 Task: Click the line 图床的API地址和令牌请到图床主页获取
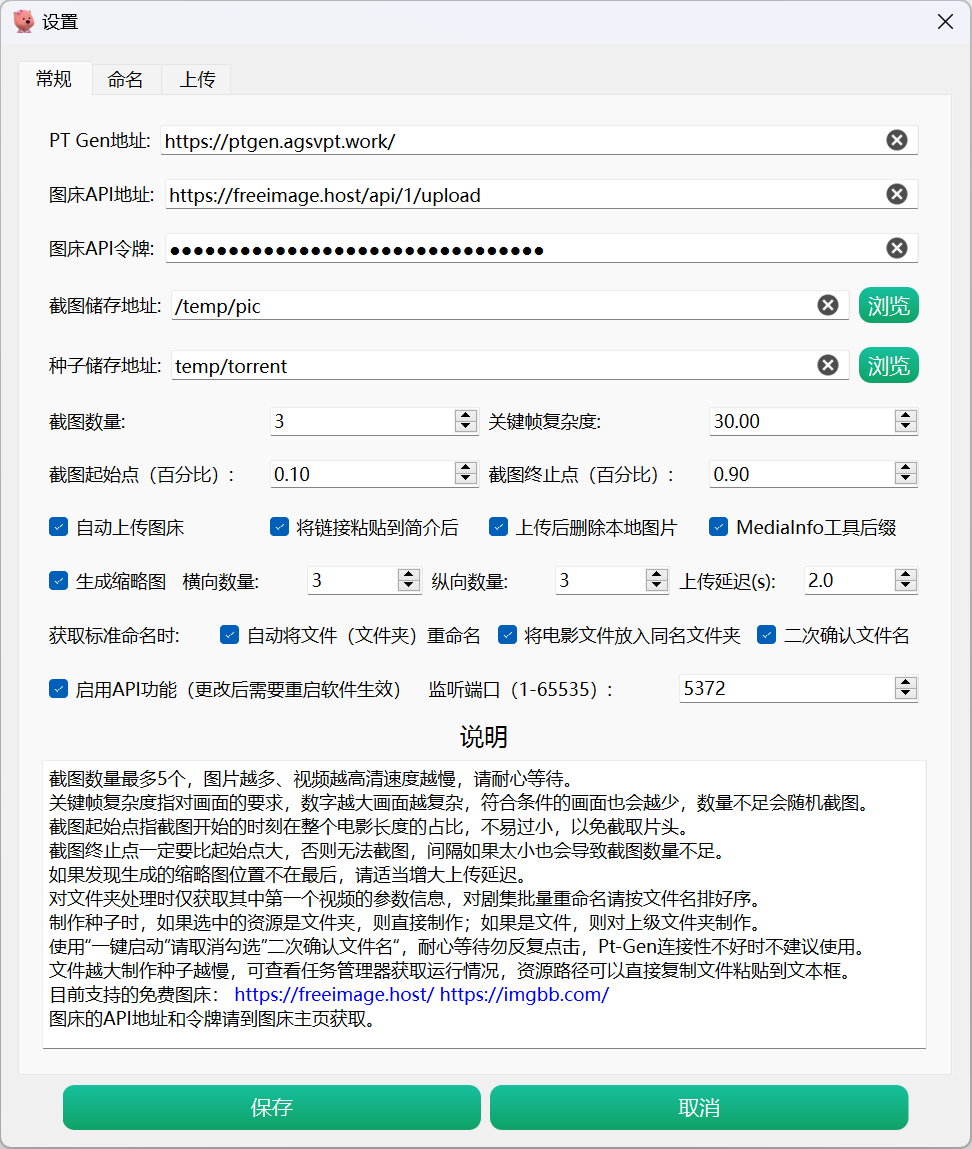pos(212,1019)
